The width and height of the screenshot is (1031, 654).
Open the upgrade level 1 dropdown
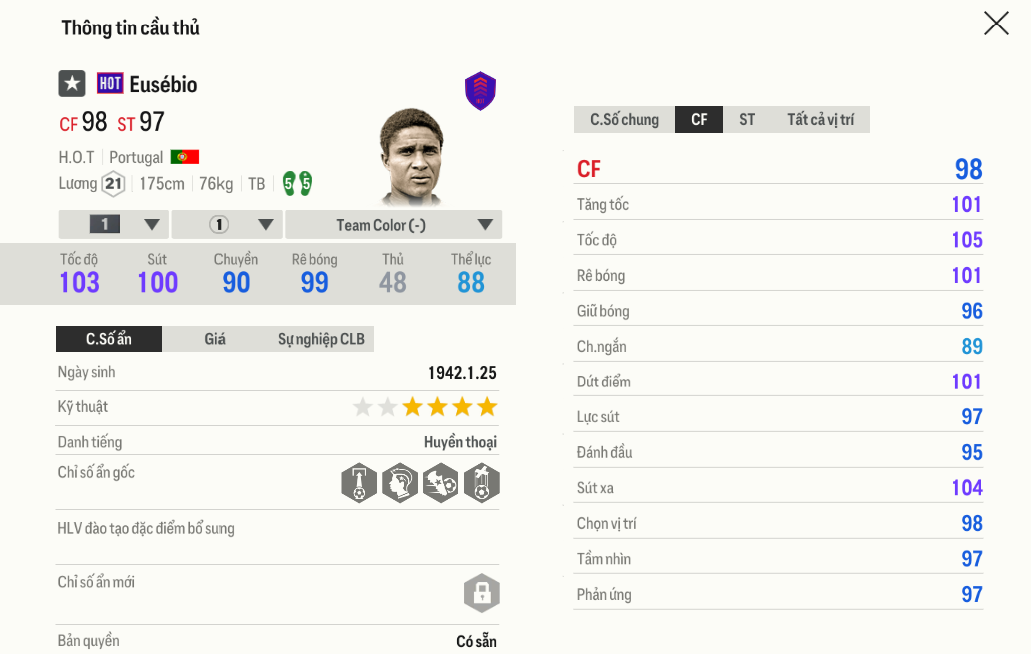click(x=114, y=225)
